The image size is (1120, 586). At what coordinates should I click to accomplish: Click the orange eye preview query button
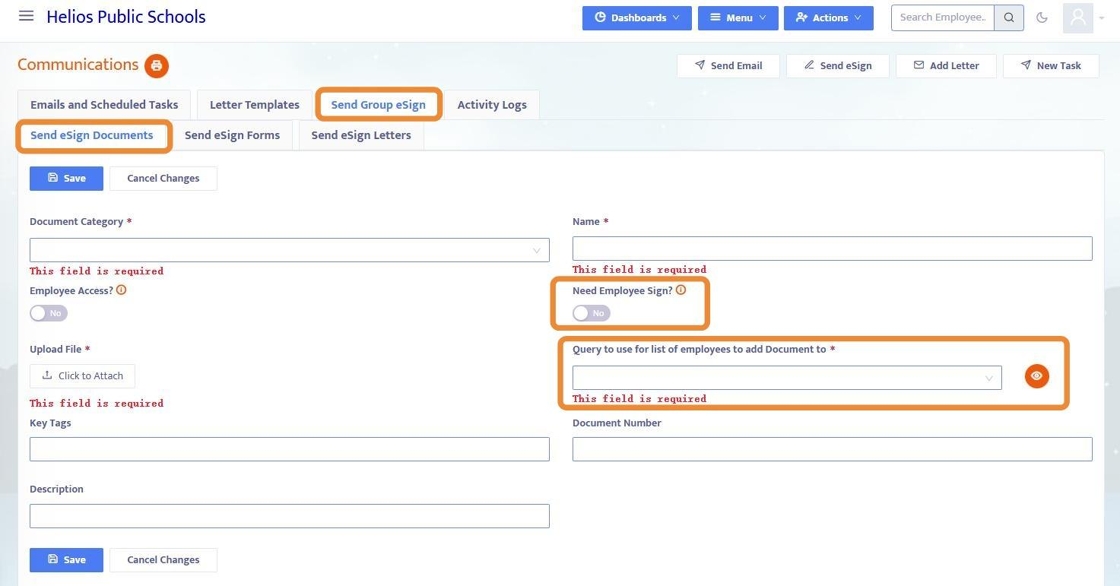coord(1037,376)
